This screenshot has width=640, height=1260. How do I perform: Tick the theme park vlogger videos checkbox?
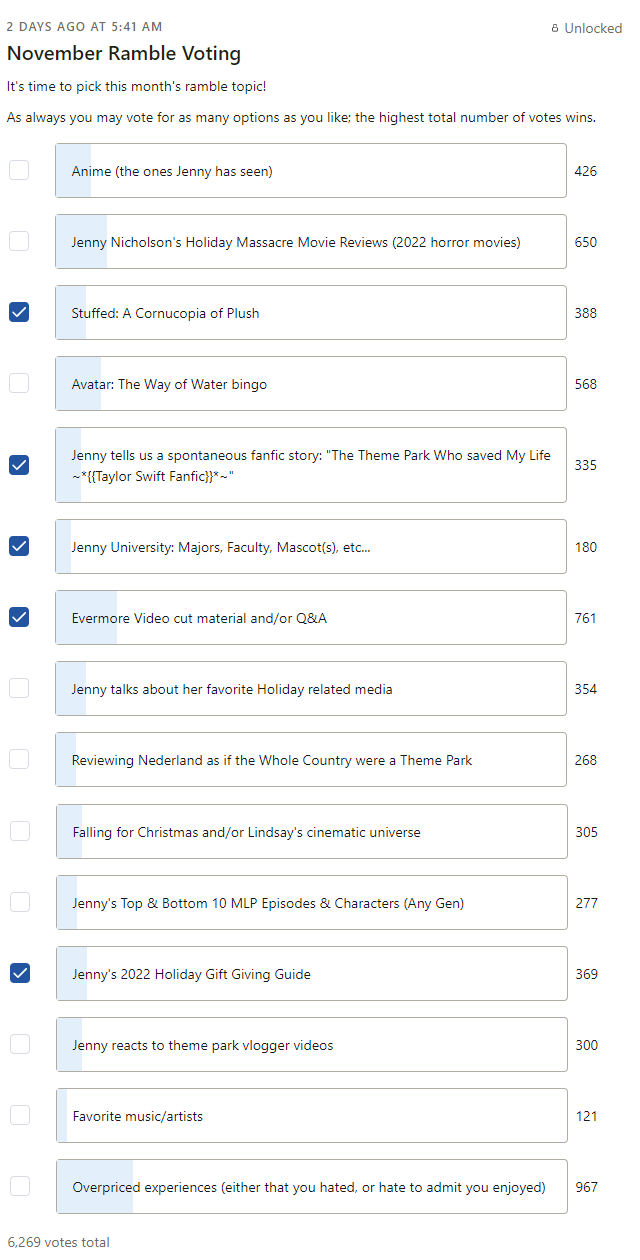pos(19,1044)
